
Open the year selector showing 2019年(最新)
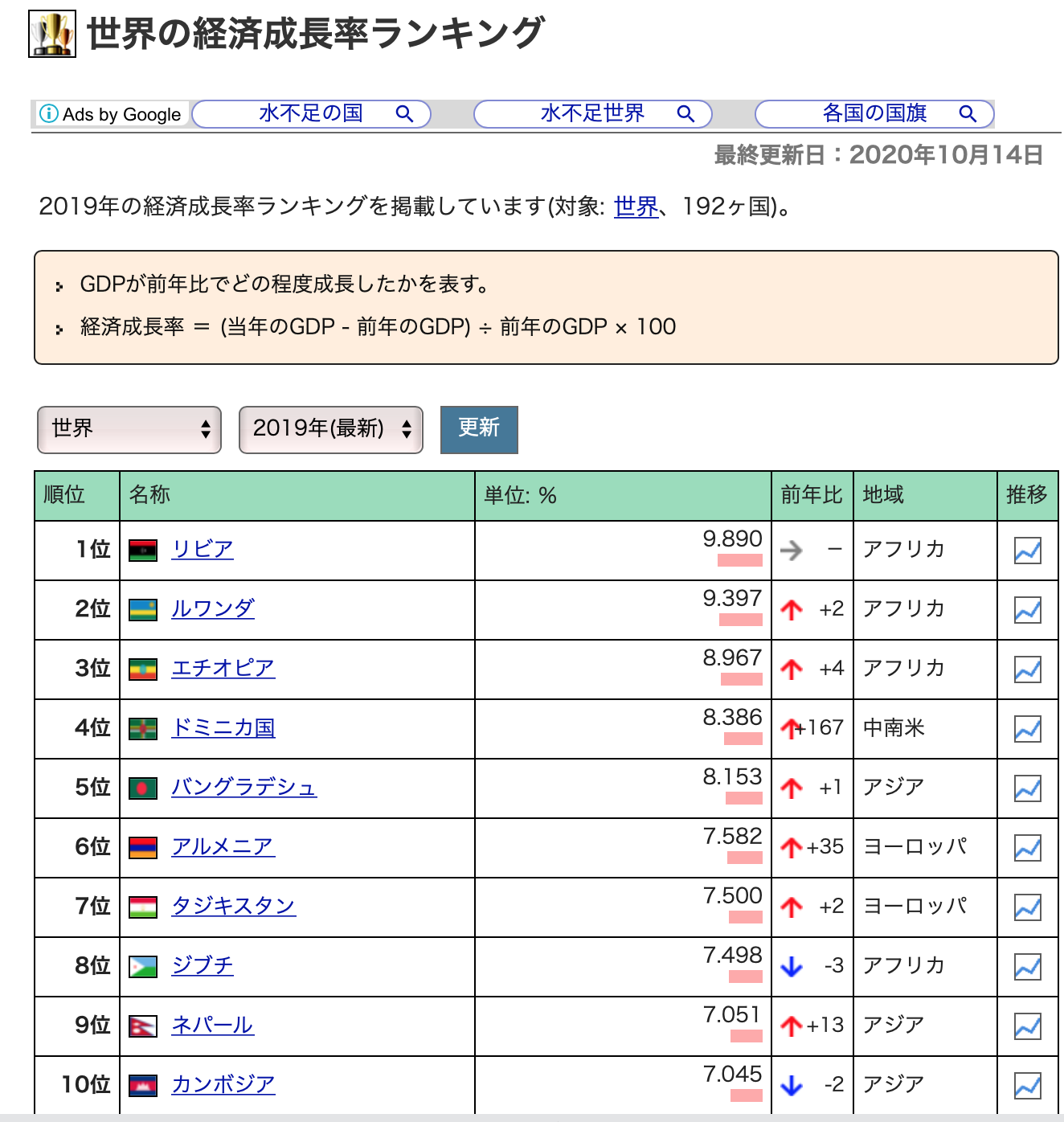click(329, 430)
